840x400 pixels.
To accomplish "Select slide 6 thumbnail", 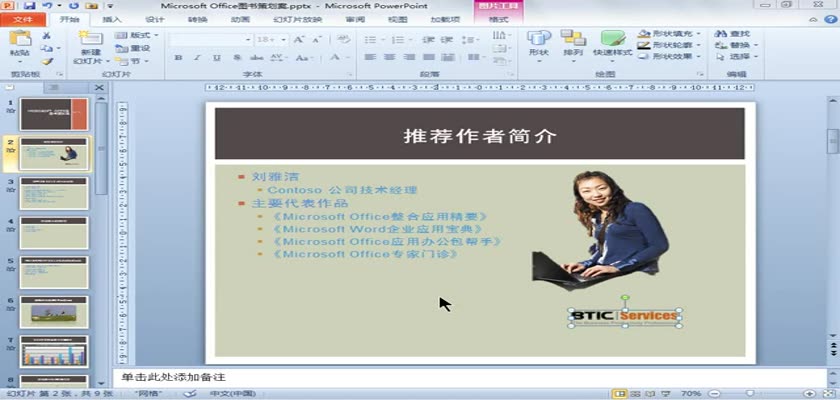I will 54,312.
